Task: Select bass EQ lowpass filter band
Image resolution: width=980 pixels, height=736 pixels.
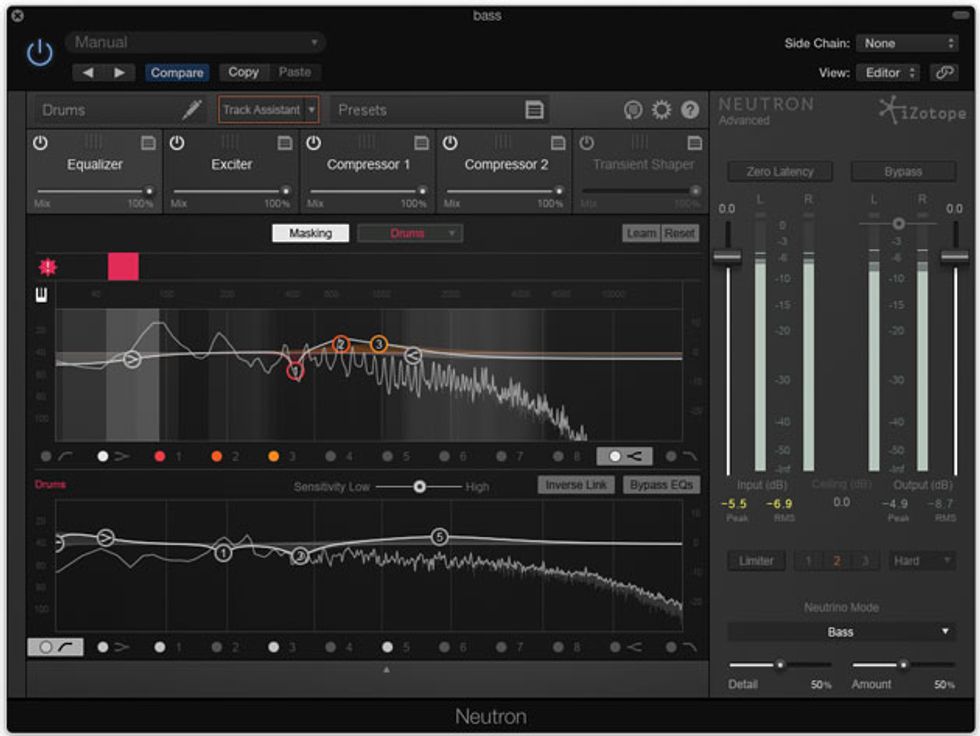Action: pos(681,457)
